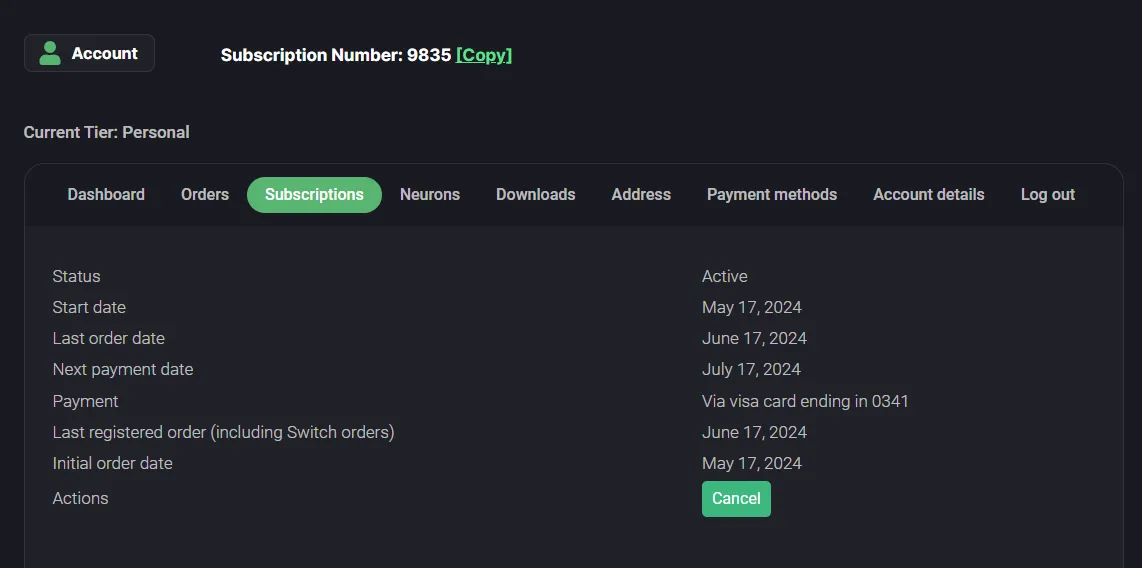Click the 'Payment' row label
The image size is (1142, 568).
pos(85,401)
